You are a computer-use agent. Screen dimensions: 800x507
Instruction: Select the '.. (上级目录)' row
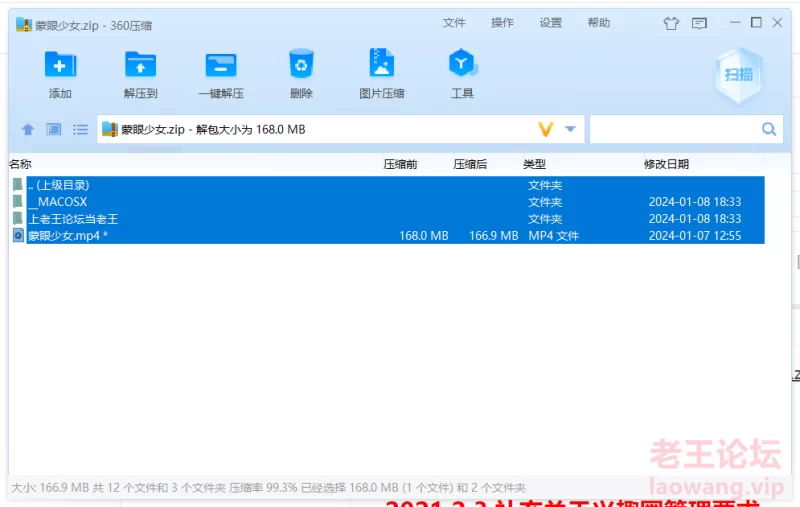(x=395, y=185)
